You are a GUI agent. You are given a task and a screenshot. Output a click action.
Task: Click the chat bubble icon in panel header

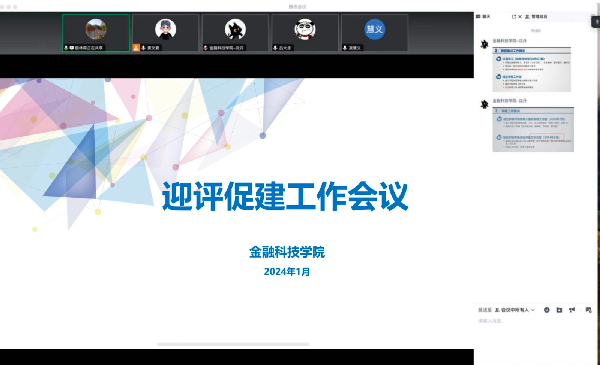[478, 16]
